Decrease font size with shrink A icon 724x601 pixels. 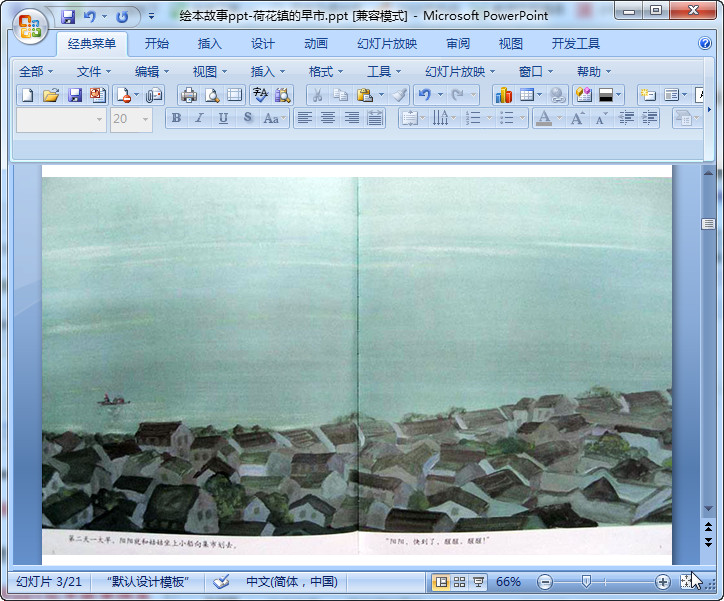601,119
